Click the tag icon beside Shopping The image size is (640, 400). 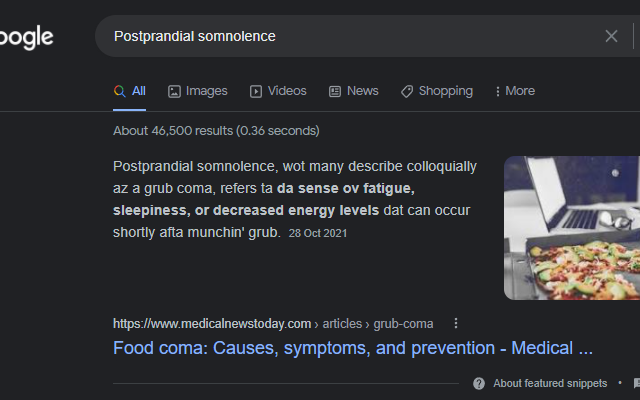[x=407, y=91]
